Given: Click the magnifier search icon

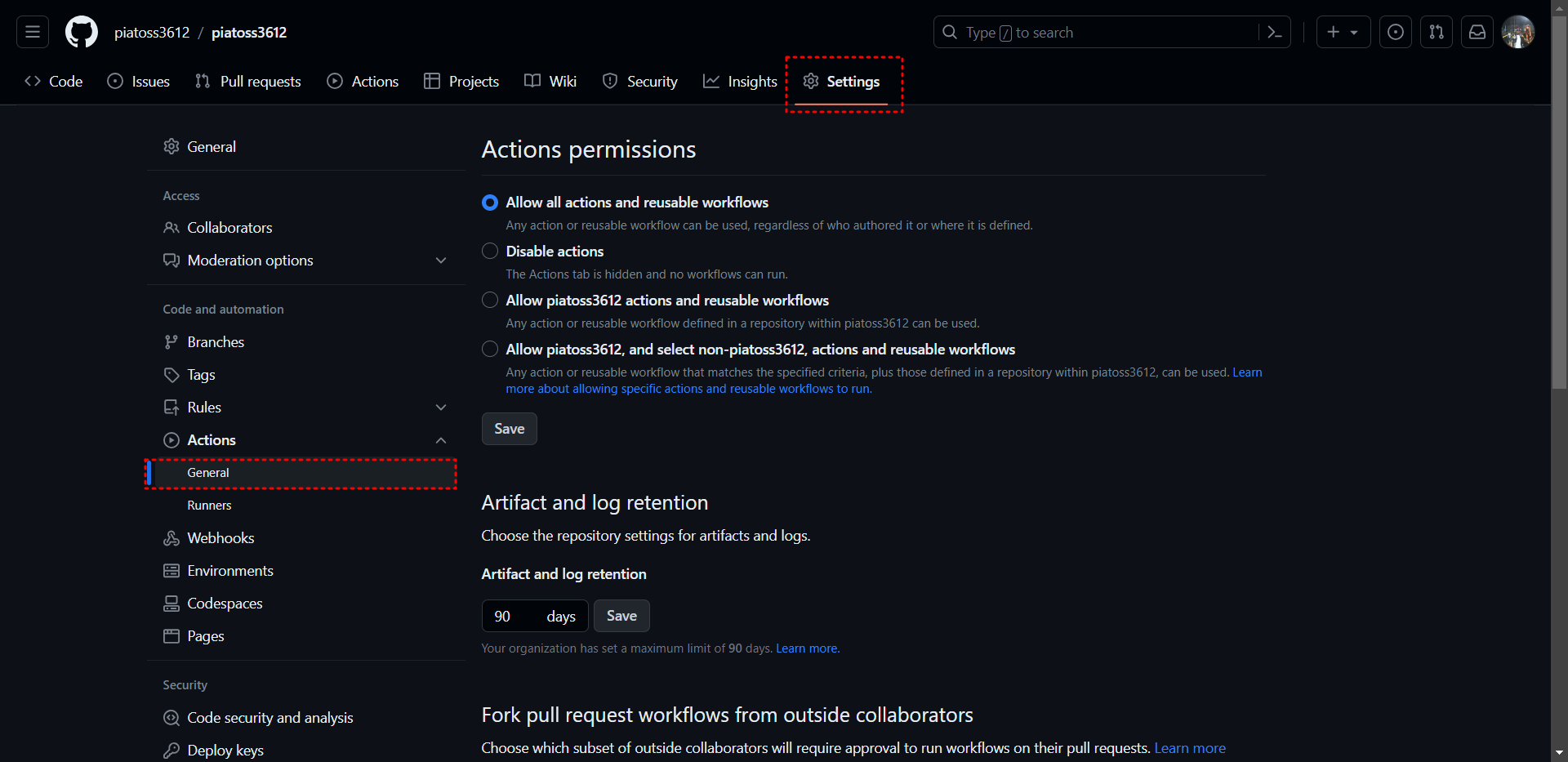Looking at the screenshot, I should click(950, 33).
